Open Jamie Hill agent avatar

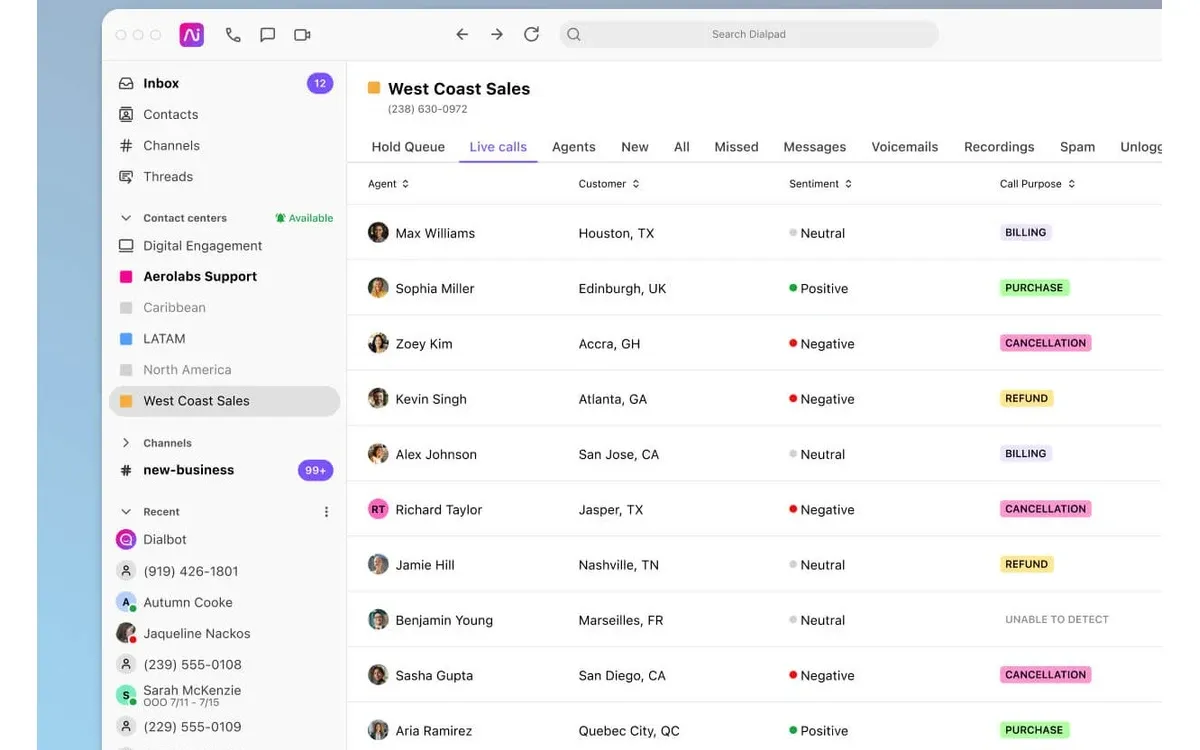pos(378,564)
